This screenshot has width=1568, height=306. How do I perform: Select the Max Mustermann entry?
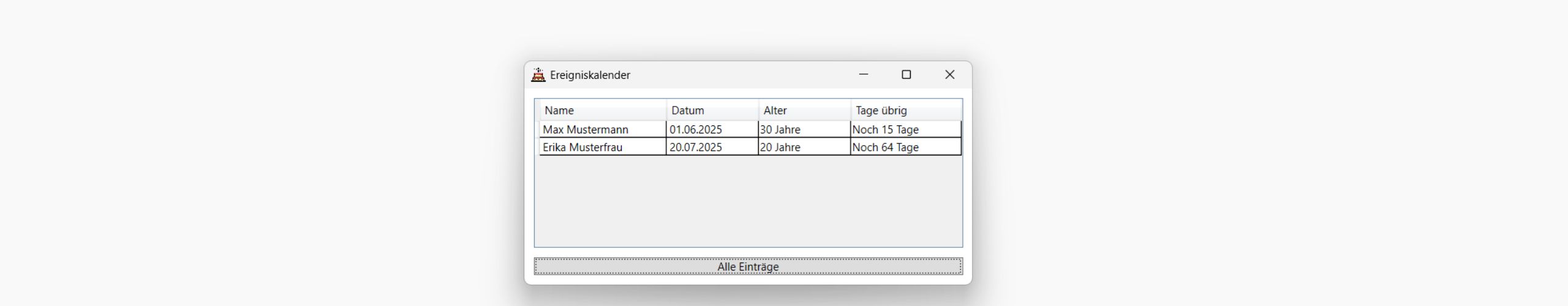pos(586,130)
